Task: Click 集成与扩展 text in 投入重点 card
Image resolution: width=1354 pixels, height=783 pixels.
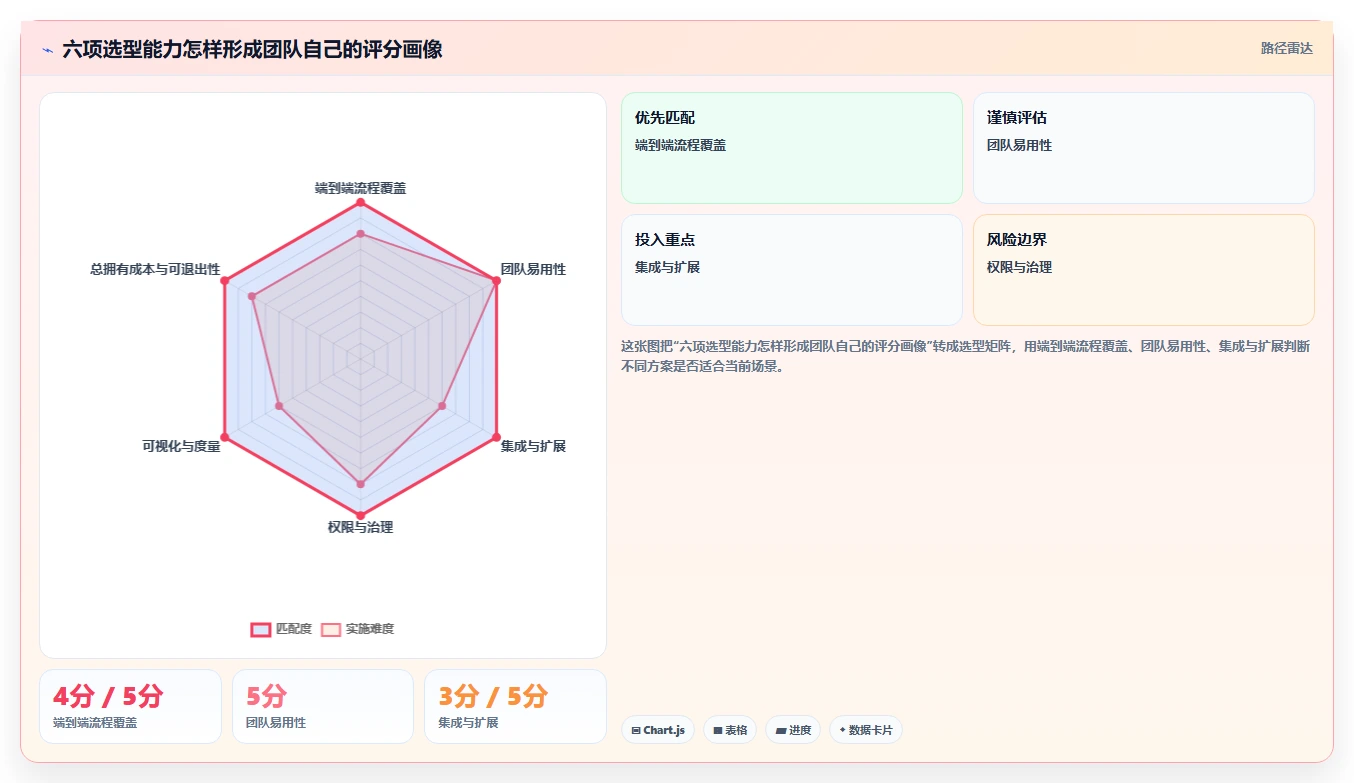Action: [x=667, y=267]
